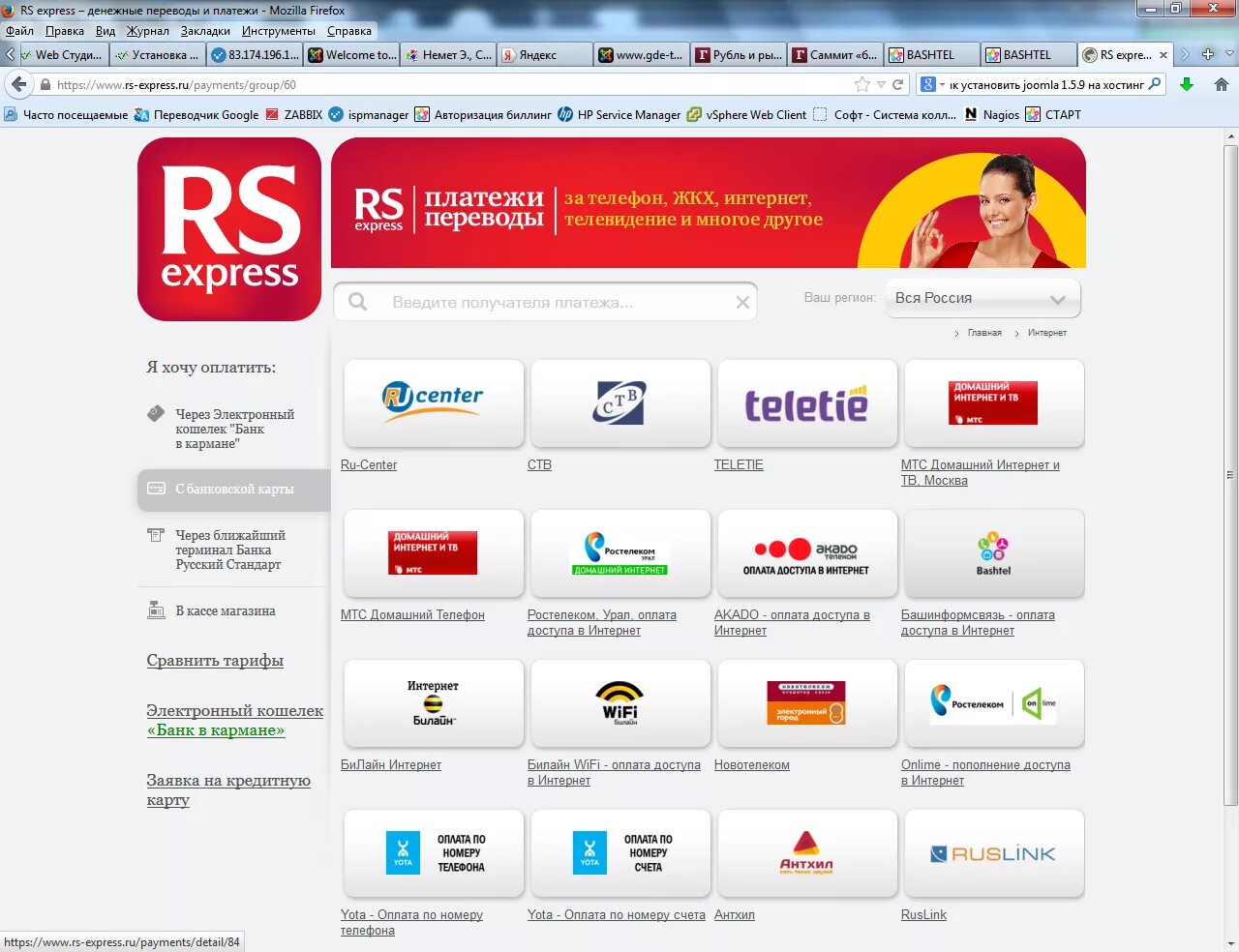The image size is (1239, 952).
Task: Open the Билайн WiFi logo tile
Action: [x=620, y=703]
